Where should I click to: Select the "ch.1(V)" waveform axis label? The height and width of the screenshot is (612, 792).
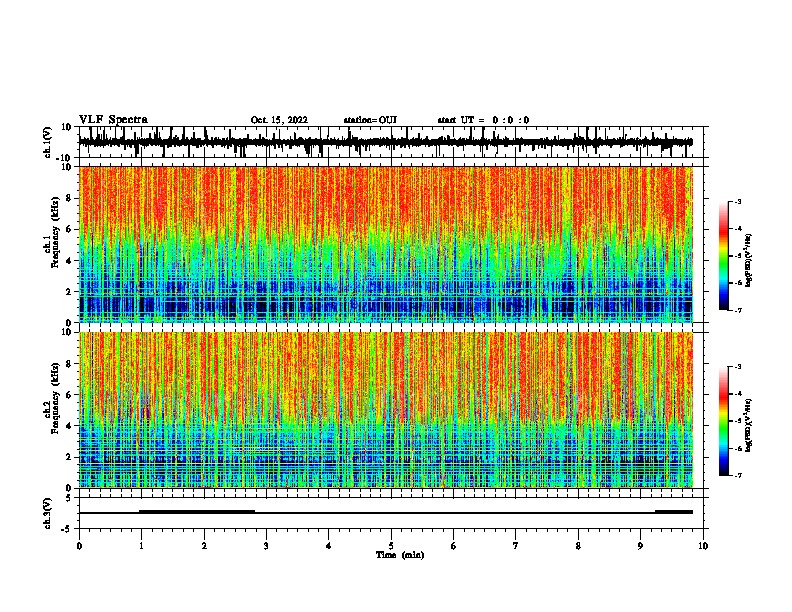pyautogui.click(x=48, y=142)
